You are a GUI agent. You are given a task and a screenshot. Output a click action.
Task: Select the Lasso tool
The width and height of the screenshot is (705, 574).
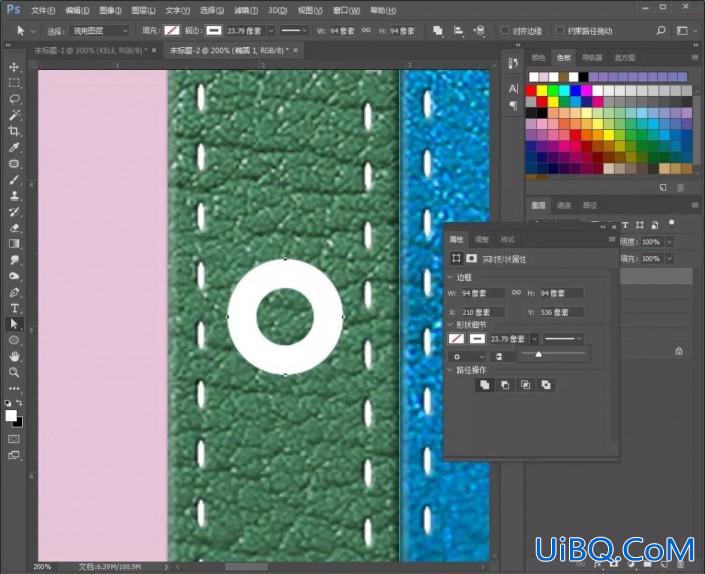click(x=14, y=99)
